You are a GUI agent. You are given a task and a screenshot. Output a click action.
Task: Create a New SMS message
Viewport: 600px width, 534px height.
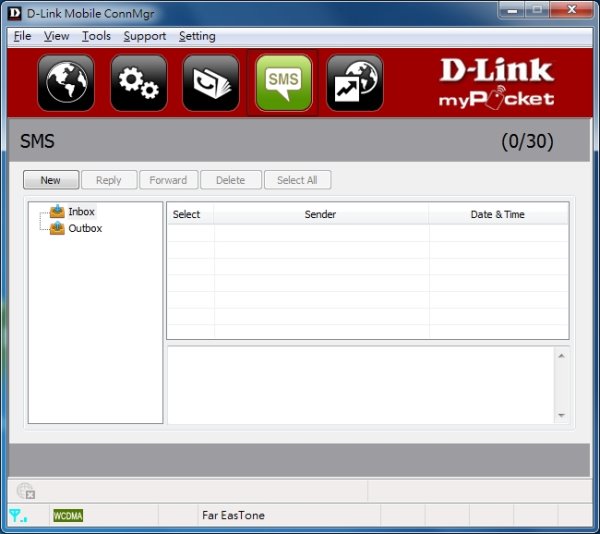tap(51, 180)
